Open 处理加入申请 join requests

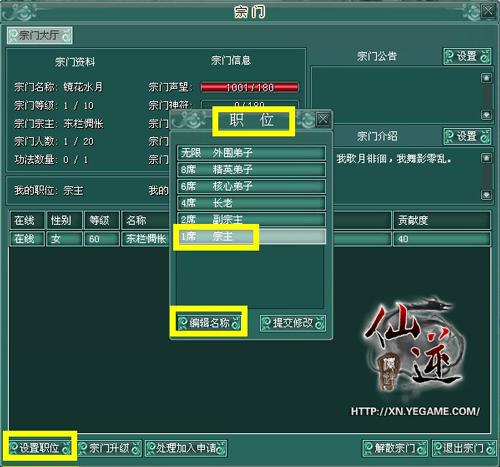[186, 448]
